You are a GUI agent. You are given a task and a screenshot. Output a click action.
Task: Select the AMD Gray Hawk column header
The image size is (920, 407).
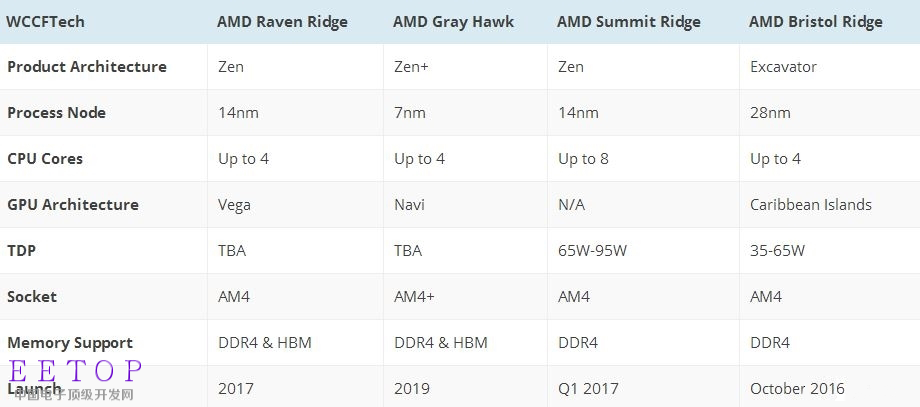point(454,22)
